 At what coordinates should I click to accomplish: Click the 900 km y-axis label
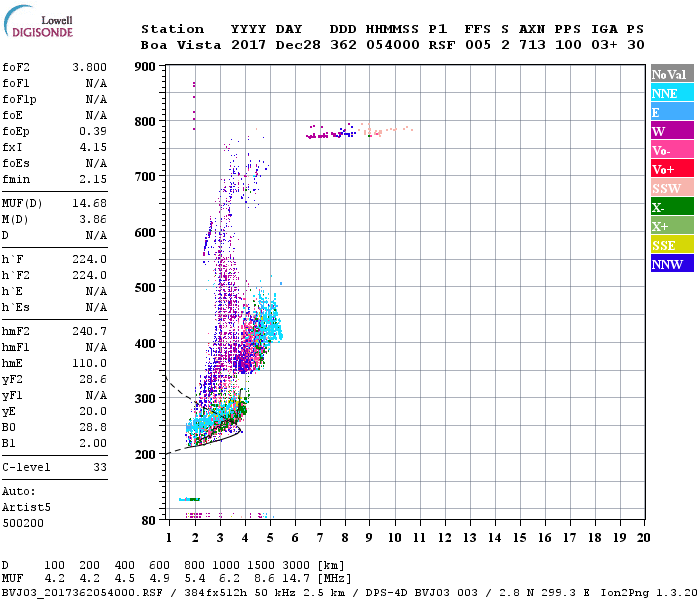point(145,67)
